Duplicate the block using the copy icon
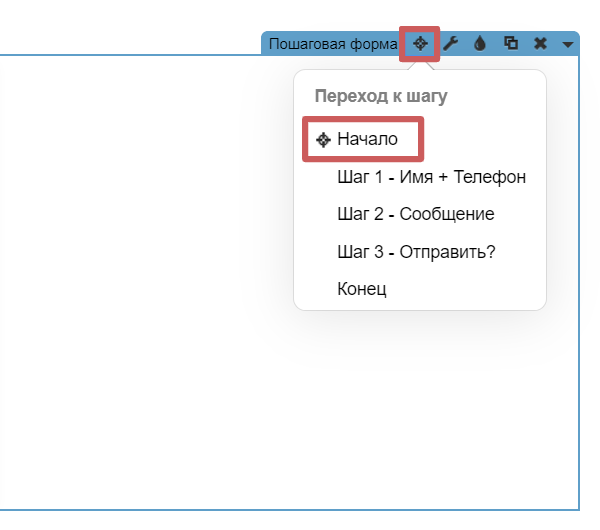This screenshot has width=600, height=530. [x=511, y=44]
